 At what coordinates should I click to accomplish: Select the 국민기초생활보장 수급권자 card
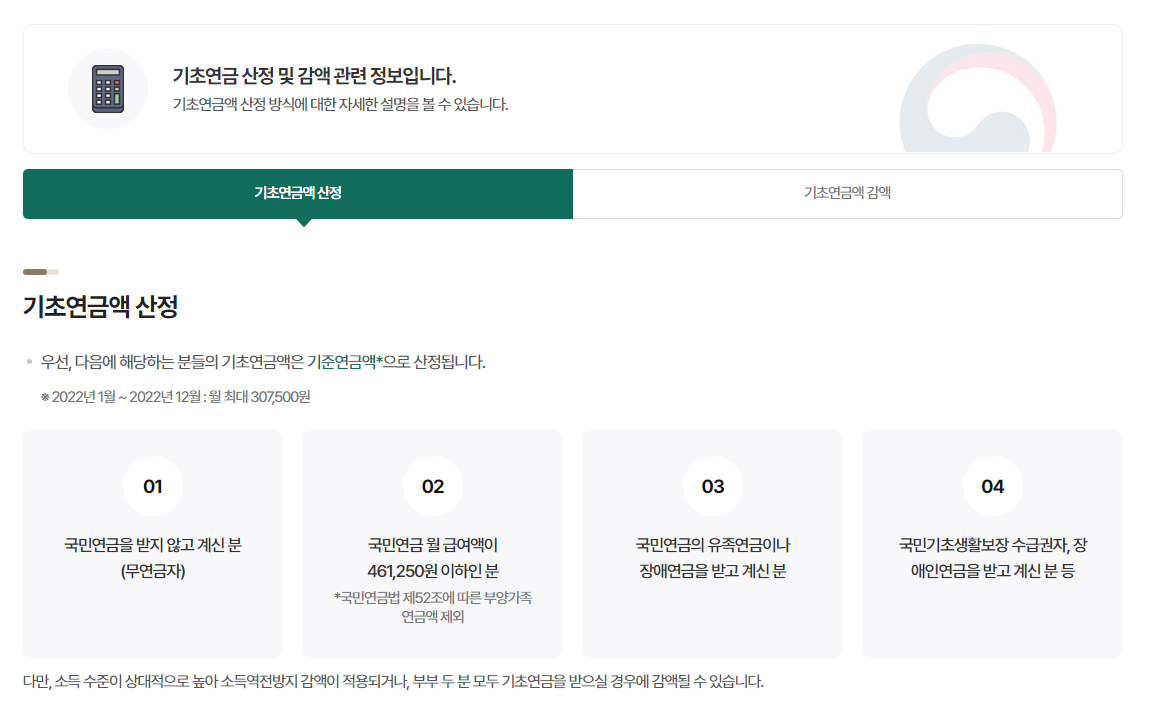(992, 543)
